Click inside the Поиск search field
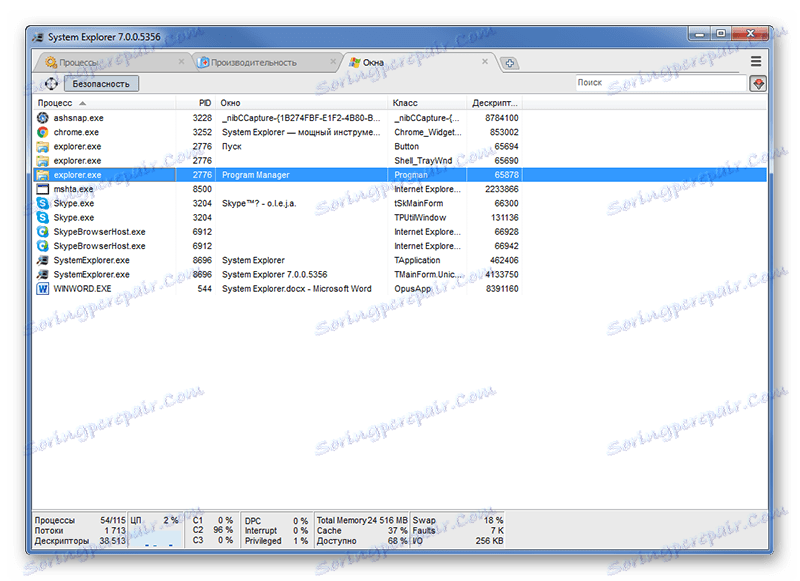The width and height of the screenshot is (800, 581). [650, 83]
